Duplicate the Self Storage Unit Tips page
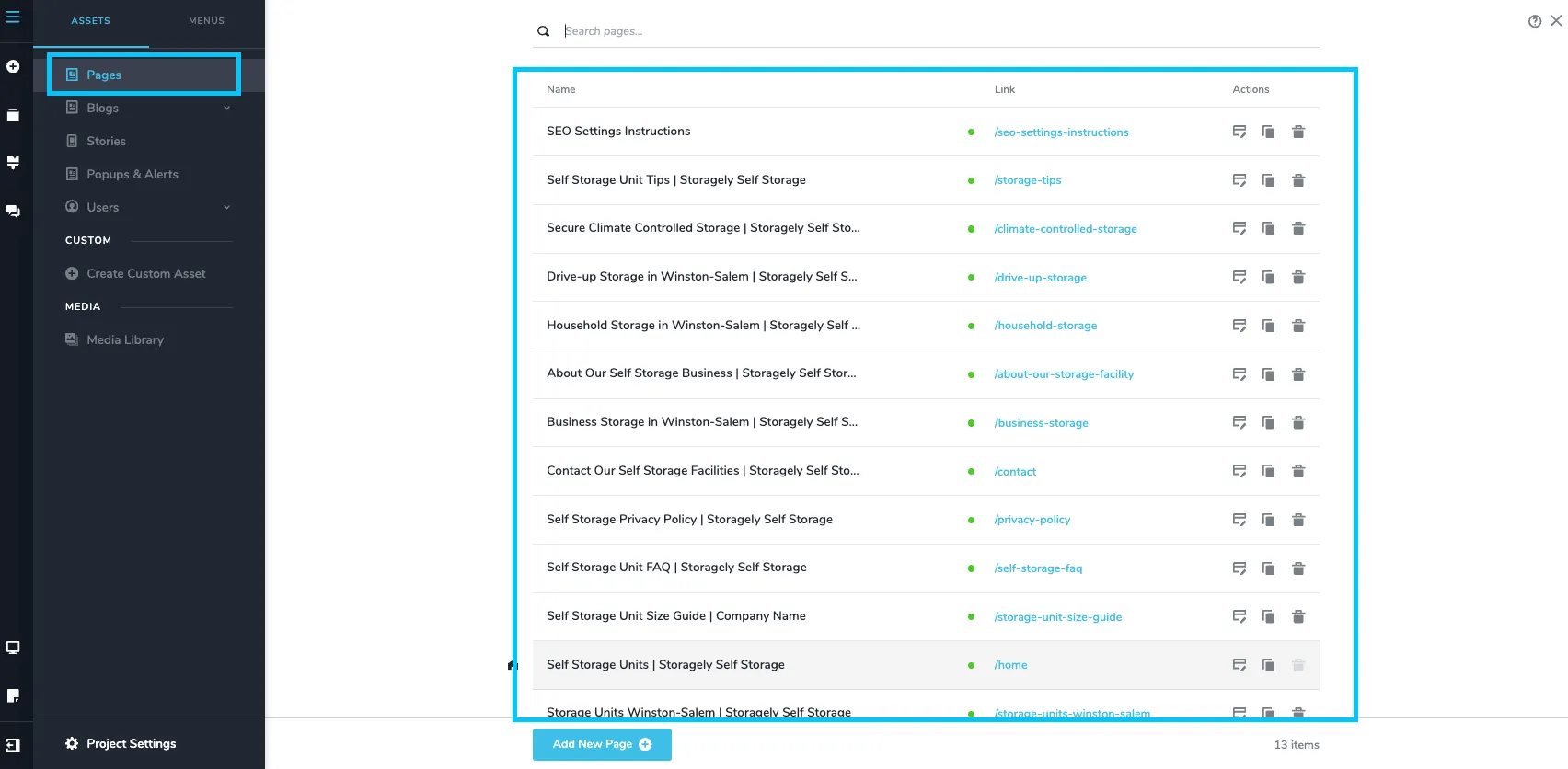Viewport: 1568px width, 769px height. tap(1268, 180)
